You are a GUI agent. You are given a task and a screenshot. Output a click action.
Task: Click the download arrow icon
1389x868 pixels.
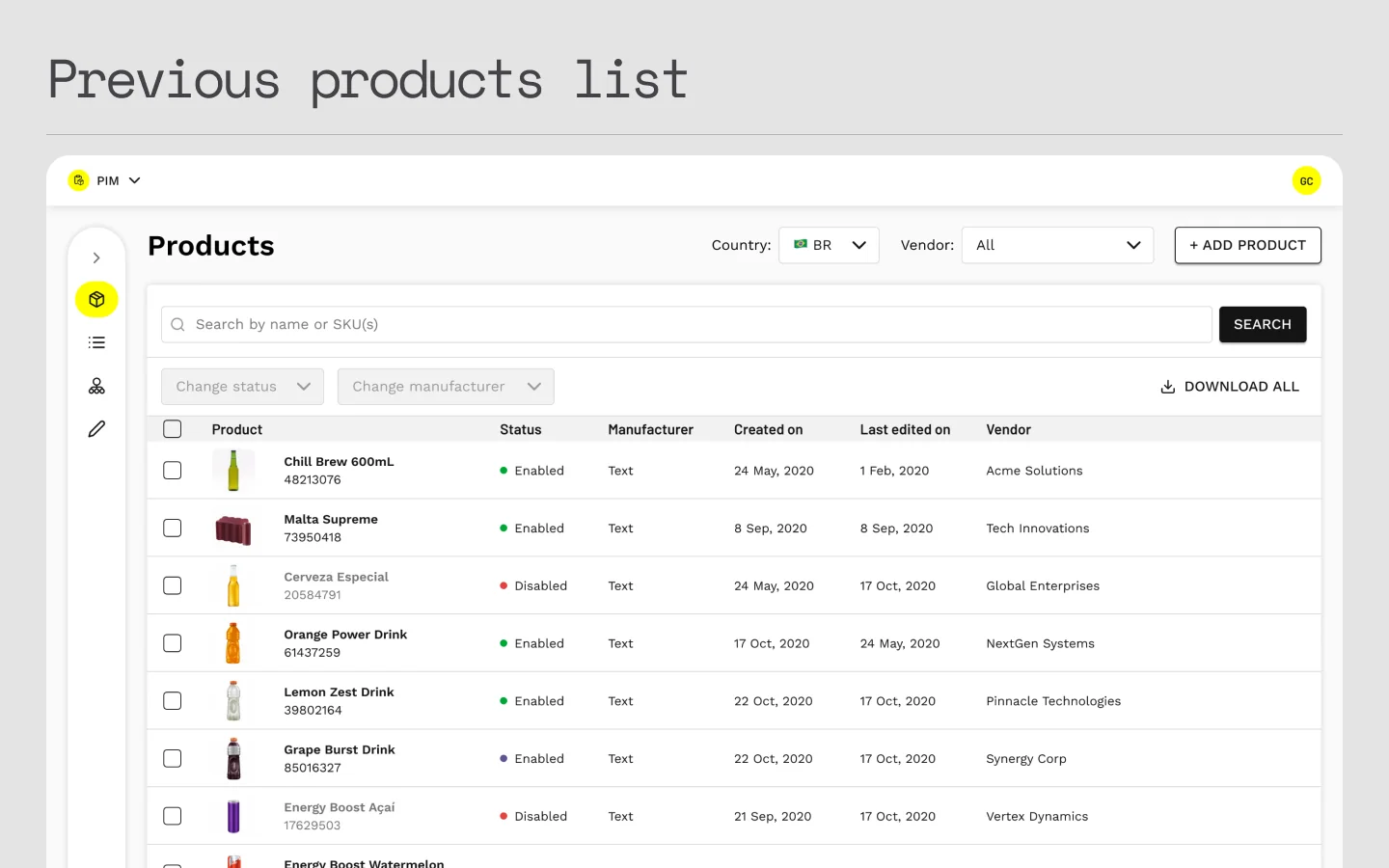click(1167, 387)
